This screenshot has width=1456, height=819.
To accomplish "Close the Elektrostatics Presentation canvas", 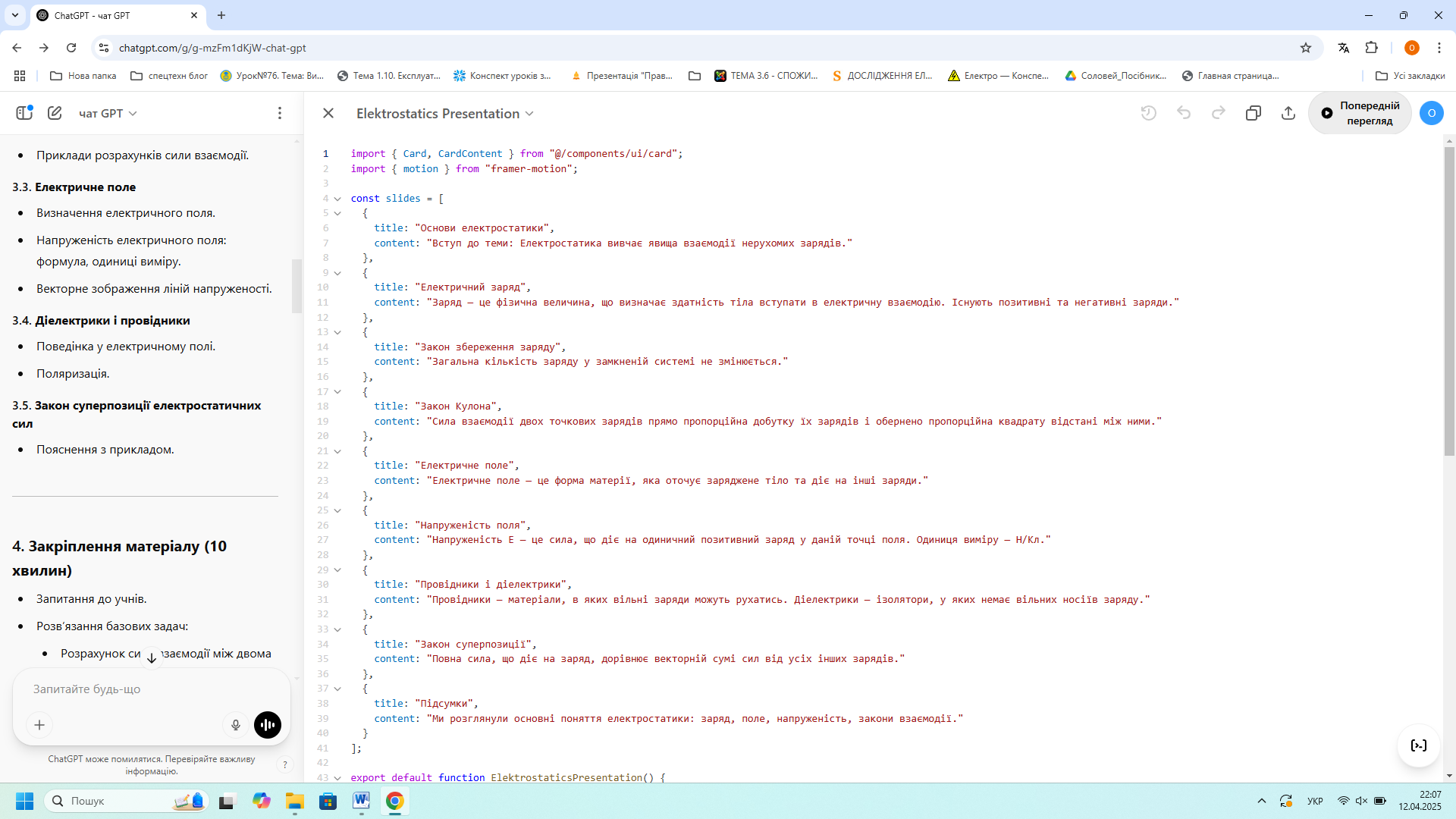I will 328,113.
